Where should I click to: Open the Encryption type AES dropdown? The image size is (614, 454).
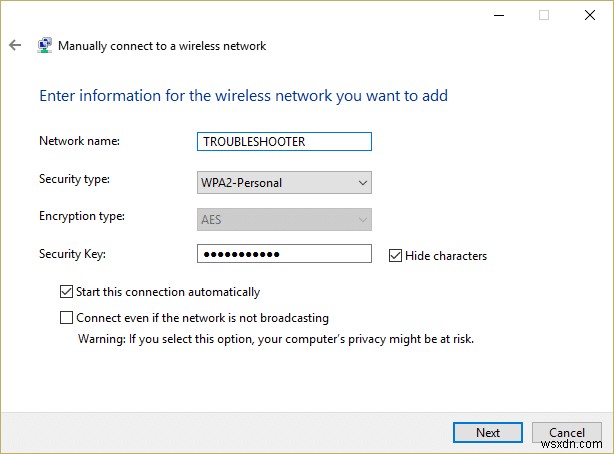[x=285, y=219]
